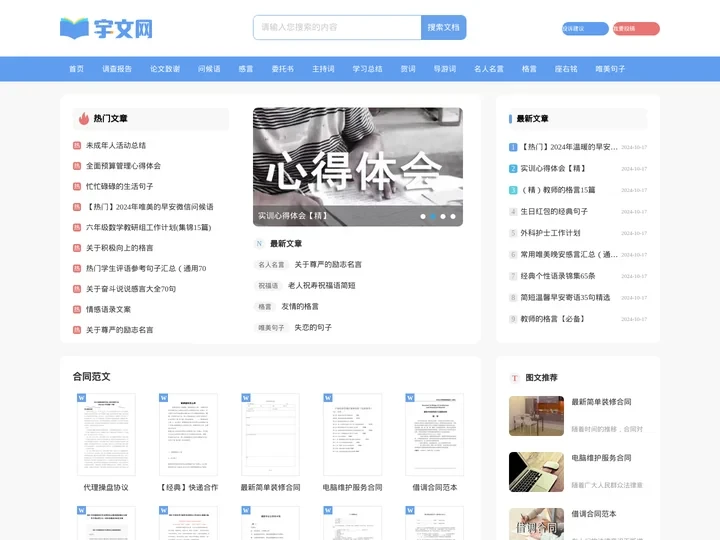
Task: Click the N icon beside the center 最新文章 heading
Action: click(259, 243)
